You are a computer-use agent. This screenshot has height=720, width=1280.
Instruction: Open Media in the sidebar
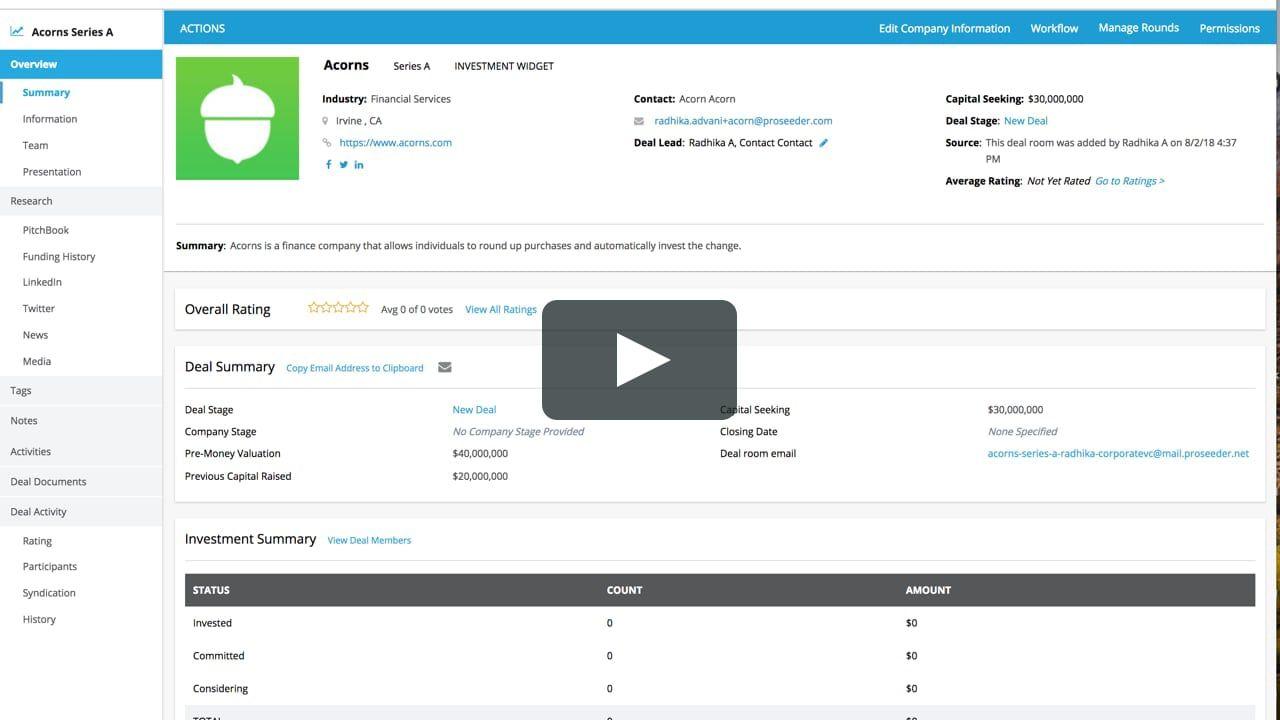click(x=37, y=361)
